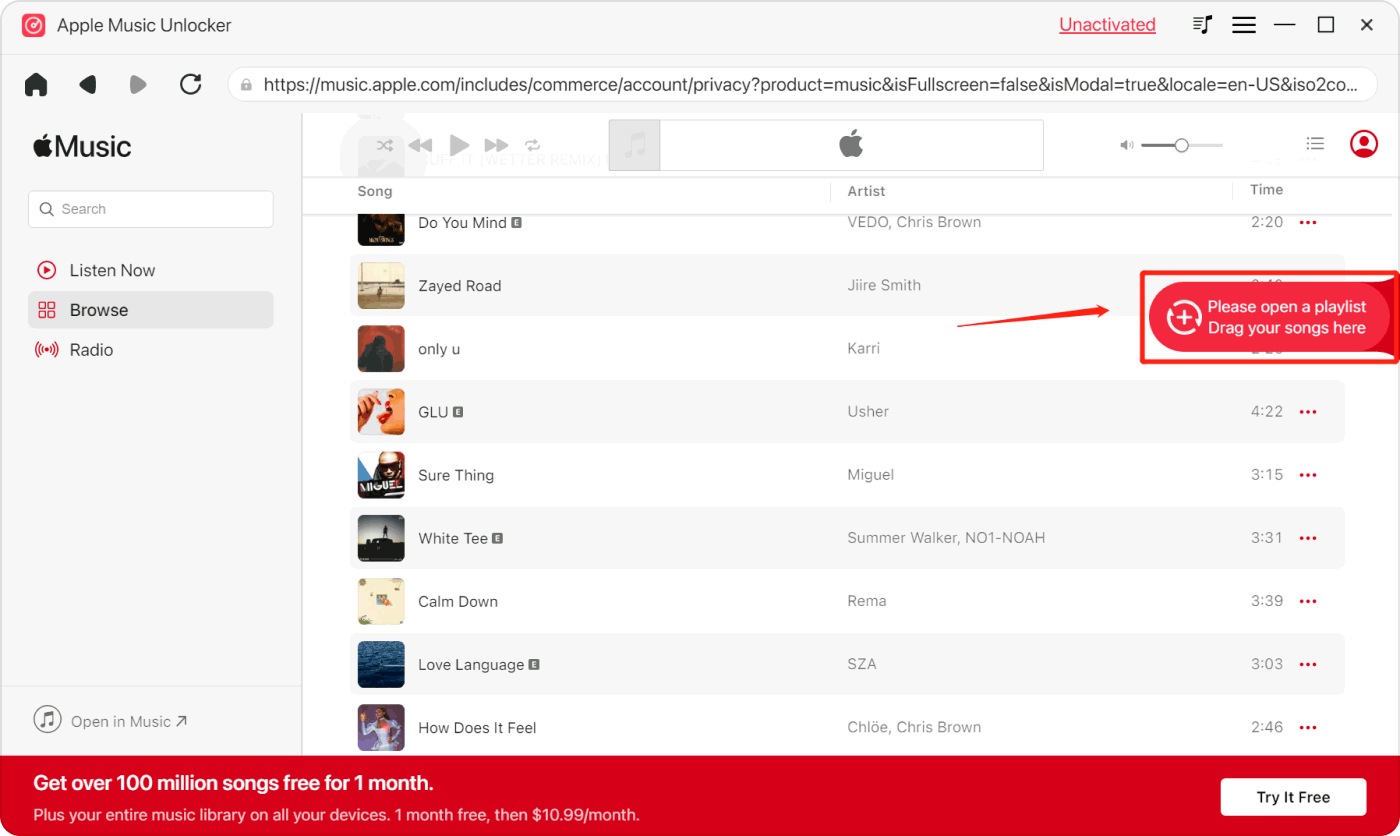Screen dimensions: 1400x836
Task: Click the Song column header
Action: [375, 191]
